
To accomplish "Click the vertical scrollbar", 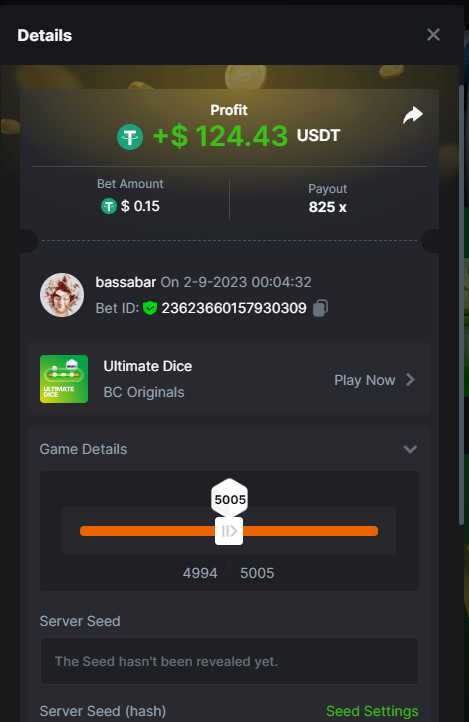I will [x=461, y=304].
